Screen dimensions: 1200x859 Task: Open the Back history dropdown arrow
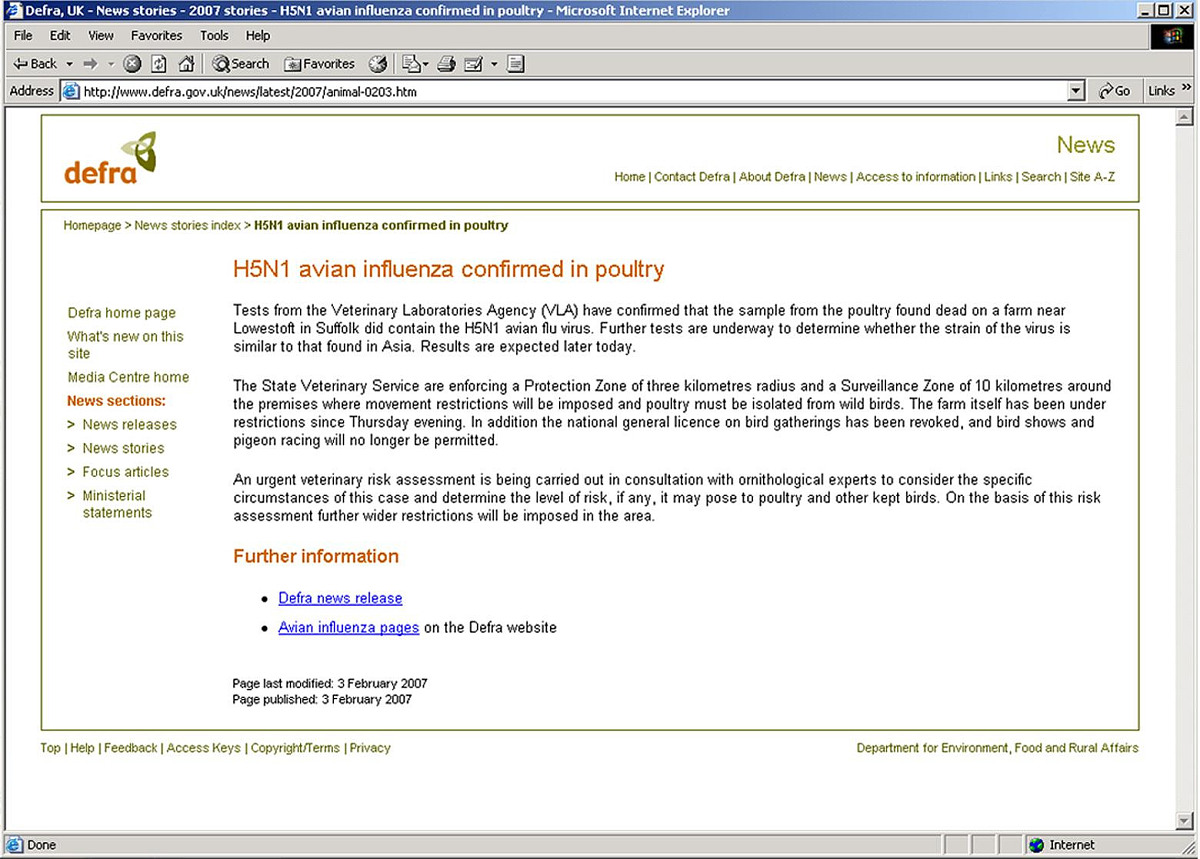pyautogui.click(x=69, y=63)
